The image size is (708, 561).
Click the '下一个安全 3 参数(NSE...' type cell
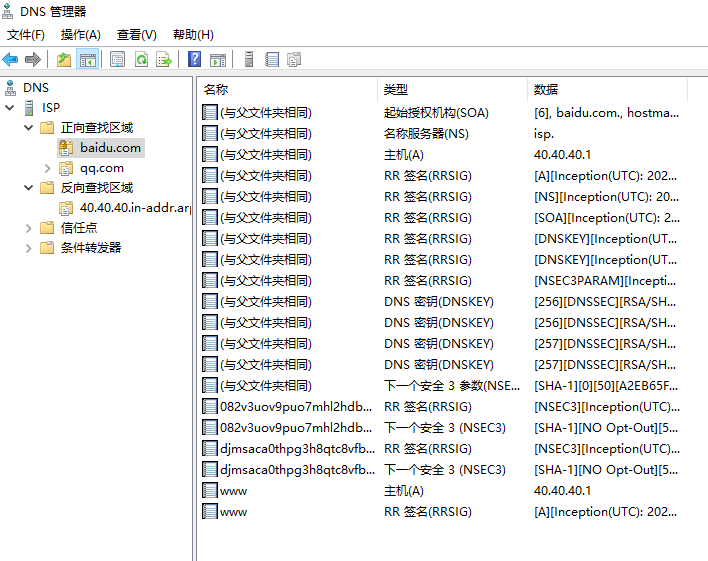coord(452,386)
